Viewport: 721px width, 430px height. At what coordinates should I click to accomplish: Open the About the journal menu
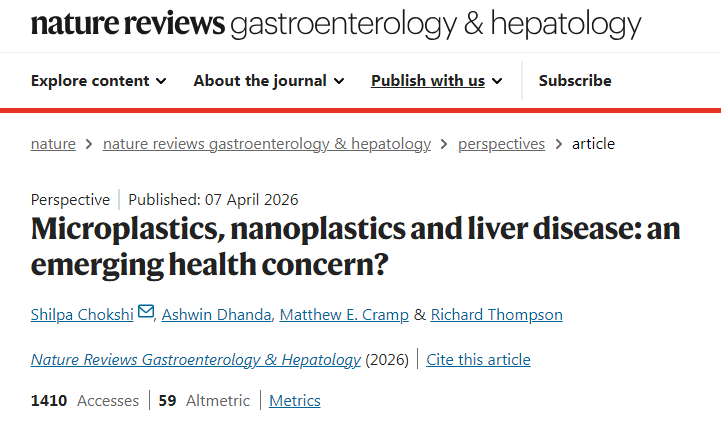[268, 81]
